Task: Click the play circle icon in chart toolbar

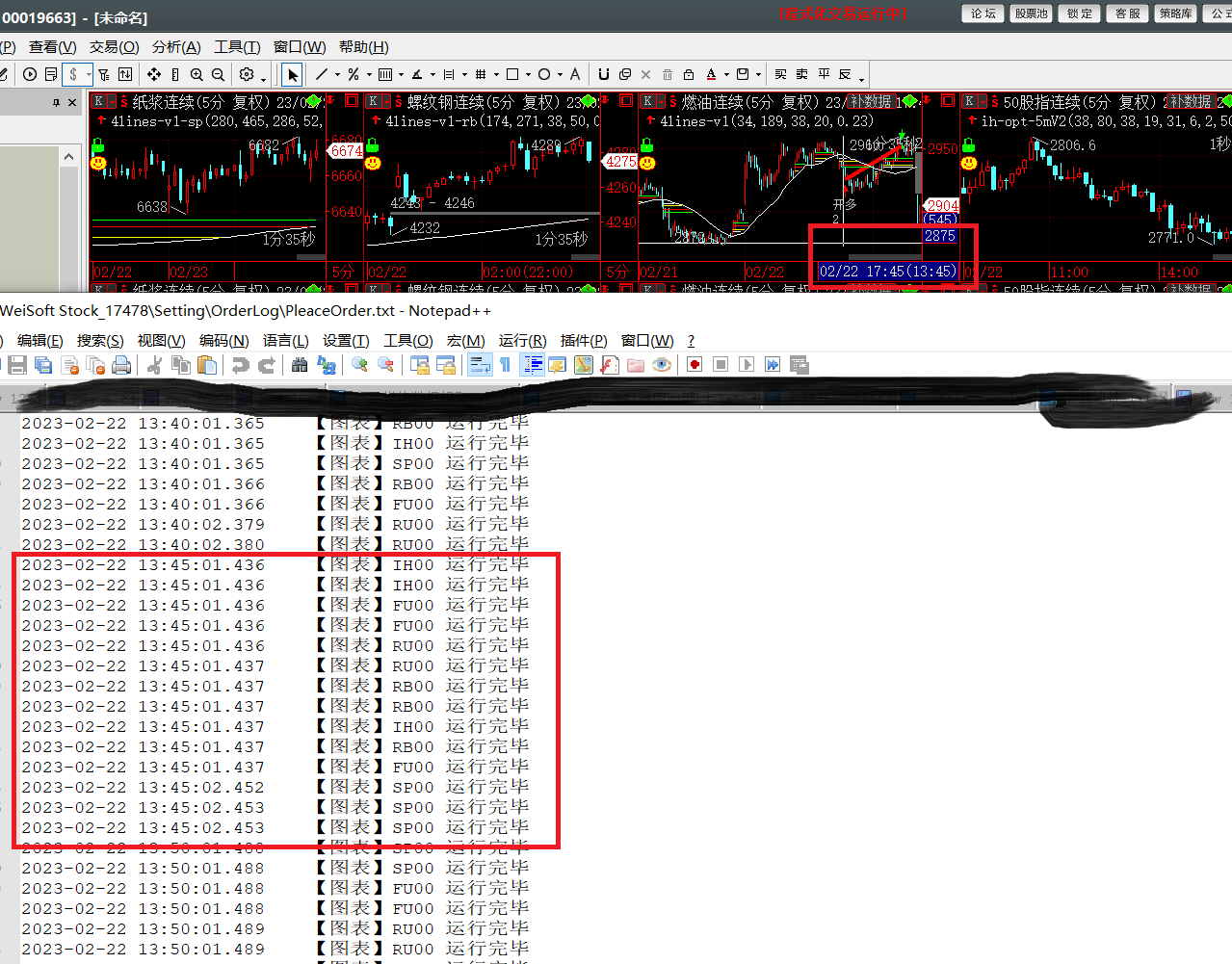Action: pyautogui.click(x=30, y=74)
